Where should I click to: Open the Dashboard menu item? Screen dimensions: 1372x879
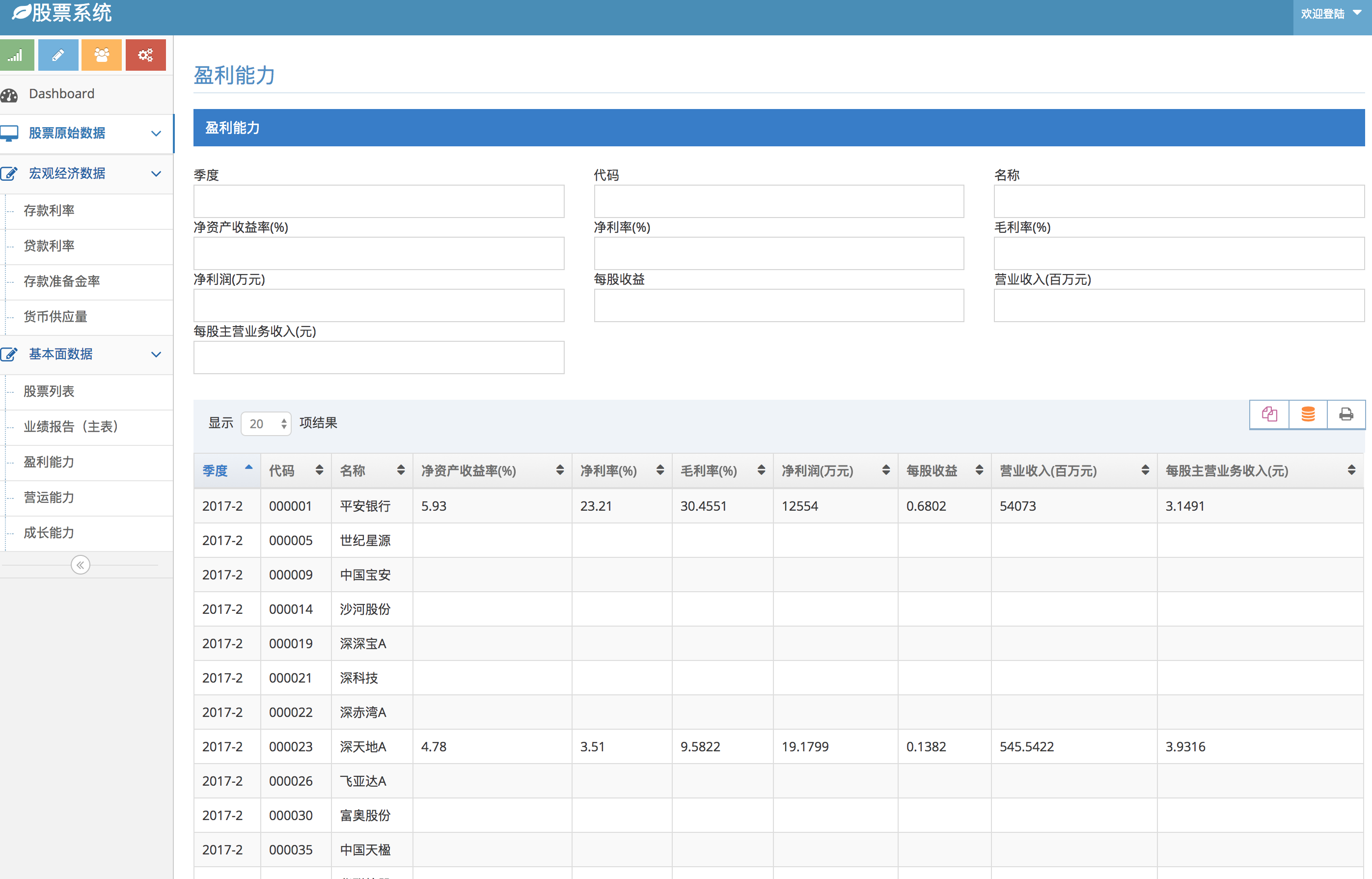tap(62, 94)
